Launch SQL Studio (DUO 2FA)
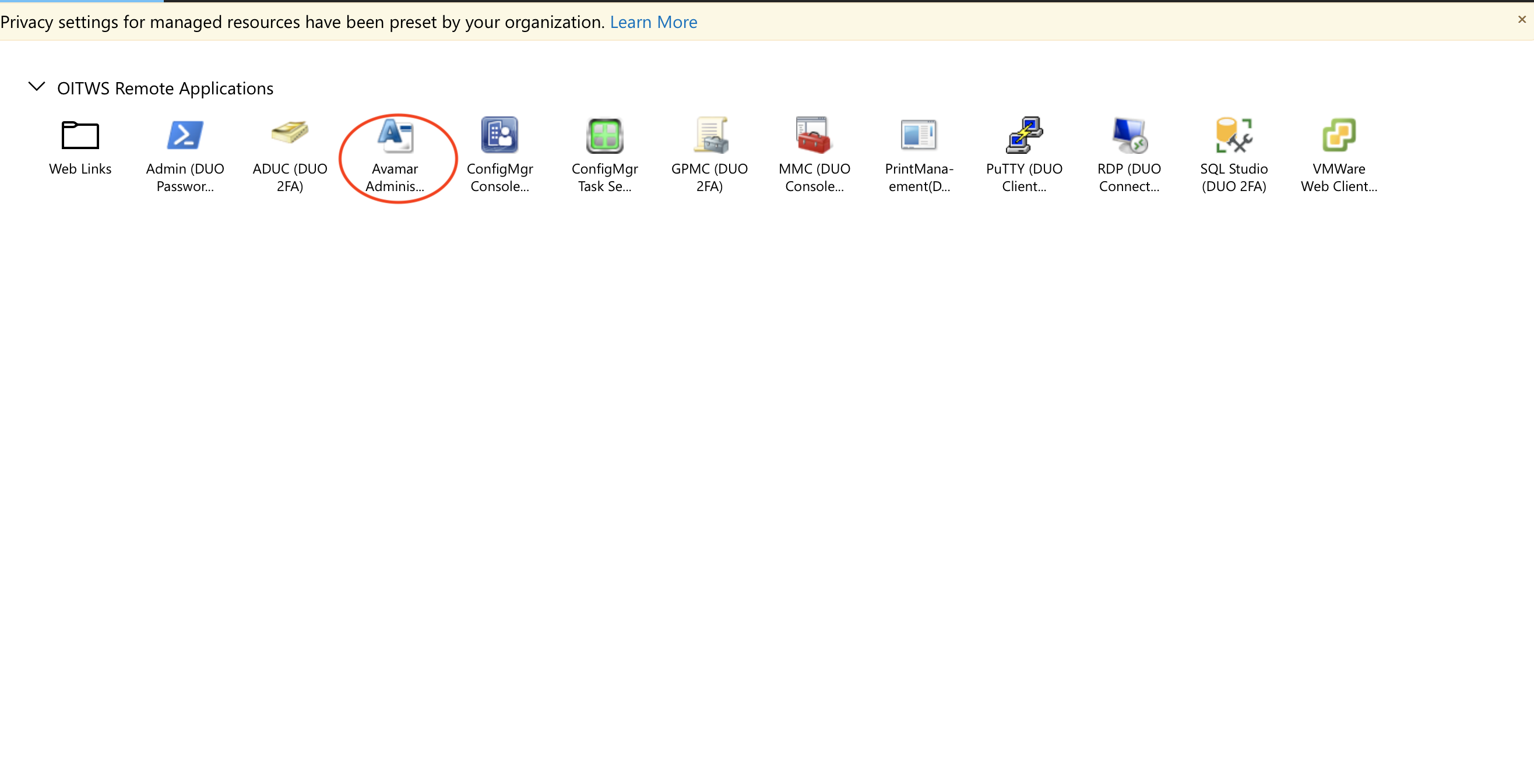This screenshot has width=1534, height=784. click(x=1233, y=135)
